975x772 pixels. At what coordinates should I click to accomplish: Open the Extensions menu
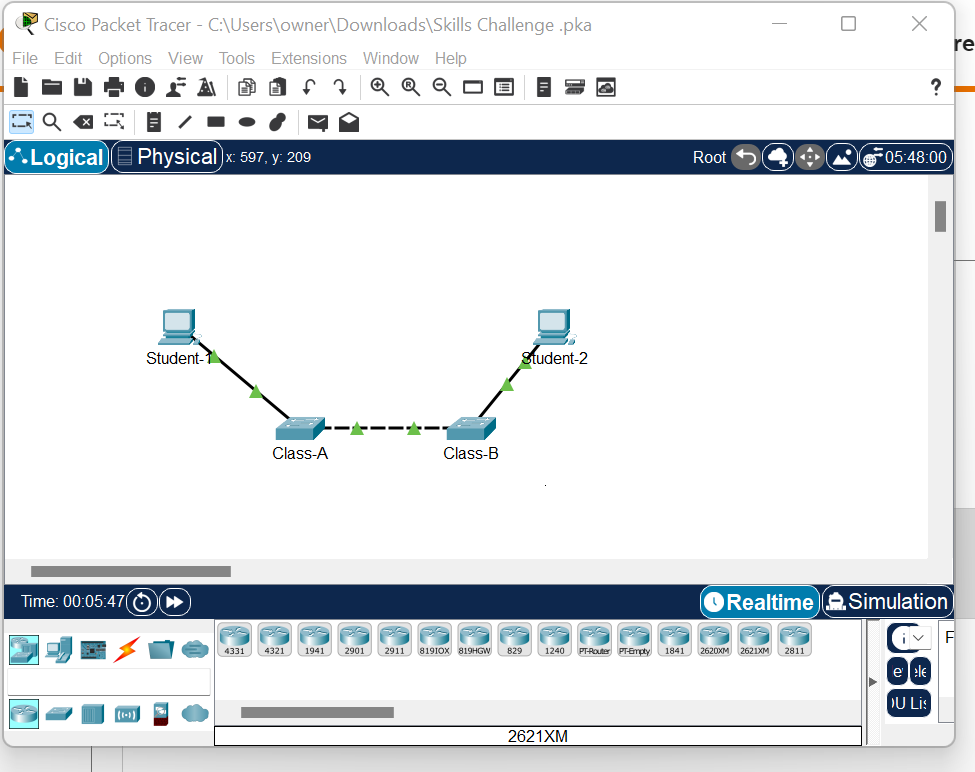(x=309, y=58)
